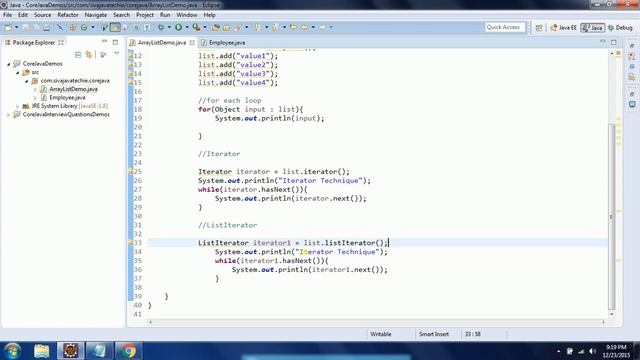Maximize the Package Explorer view
Image resolution: width=640 pixels, height=360 pixels.
pyautogui.click(x=116, y=42)
